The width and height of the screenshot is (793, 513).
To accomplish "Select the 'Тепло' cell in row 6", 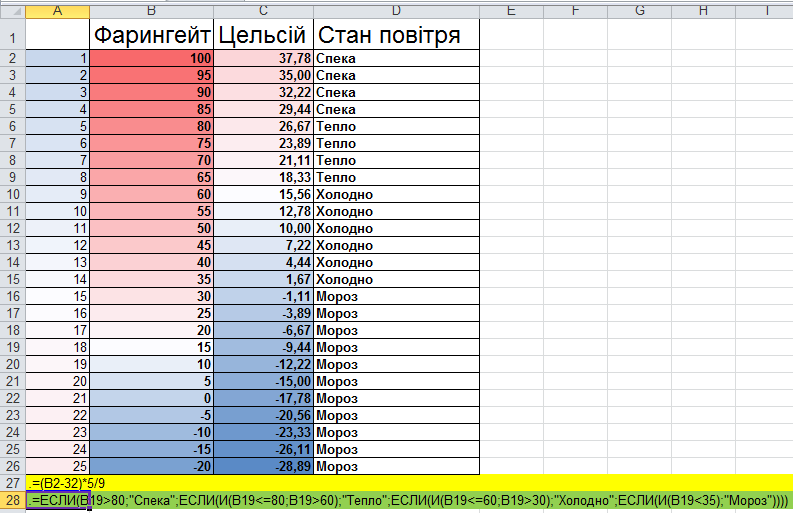I will point(396,126).
